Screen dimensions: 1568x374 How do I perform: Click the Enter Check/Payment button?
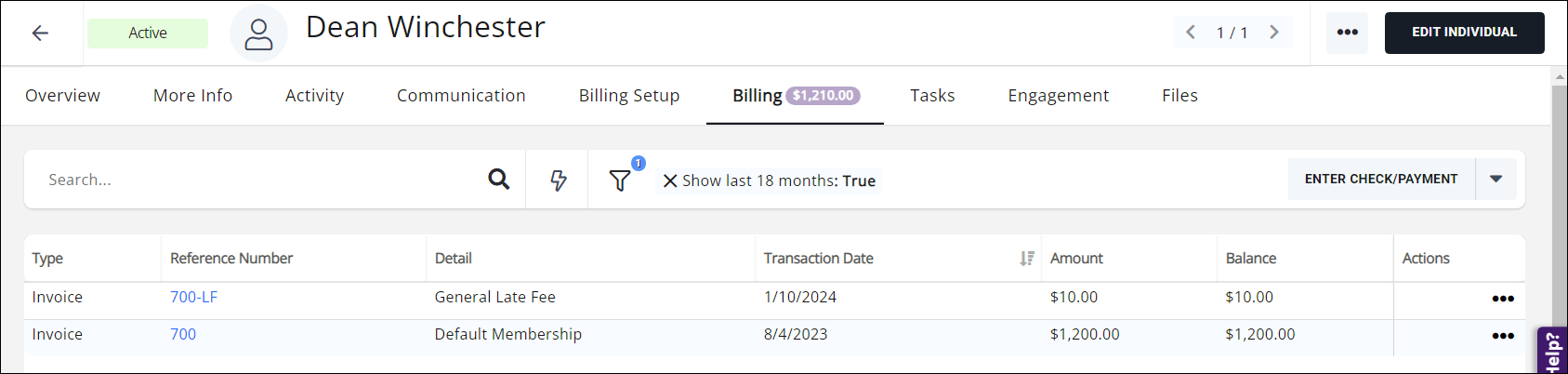coord(1380,180)
